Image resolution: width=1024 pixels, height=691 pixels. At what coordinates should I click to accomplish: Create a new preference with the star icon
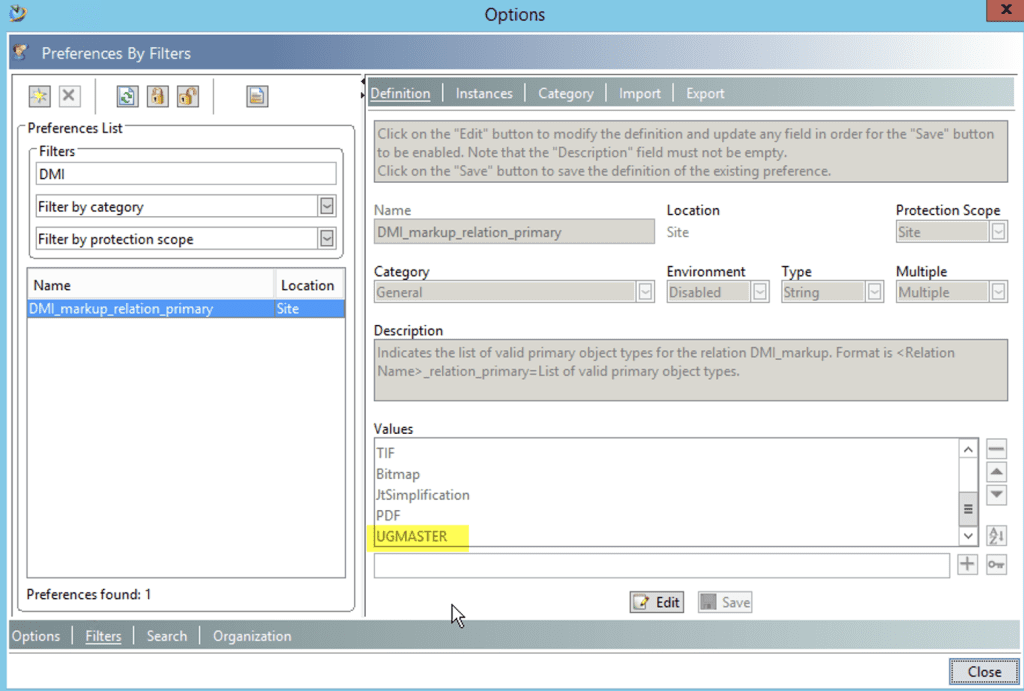38,95
